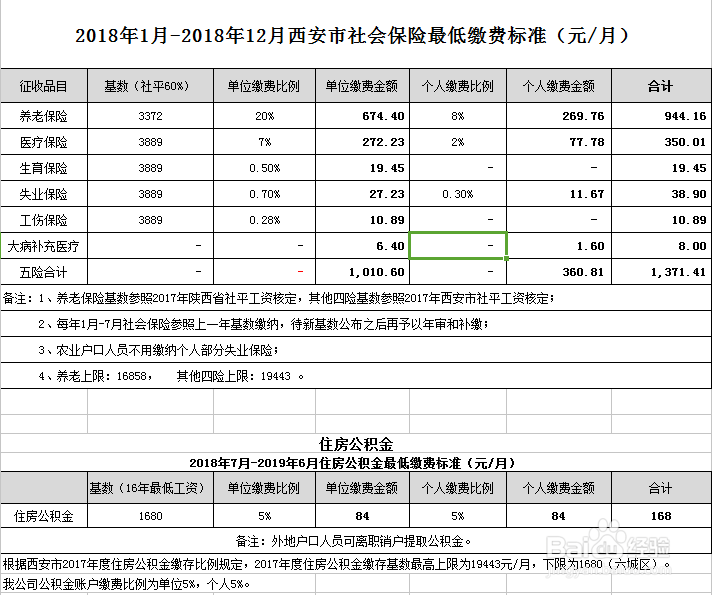712x595 pixels.
Task: Select the first table's 单位缴费比例 header
Action: point(264,86)
